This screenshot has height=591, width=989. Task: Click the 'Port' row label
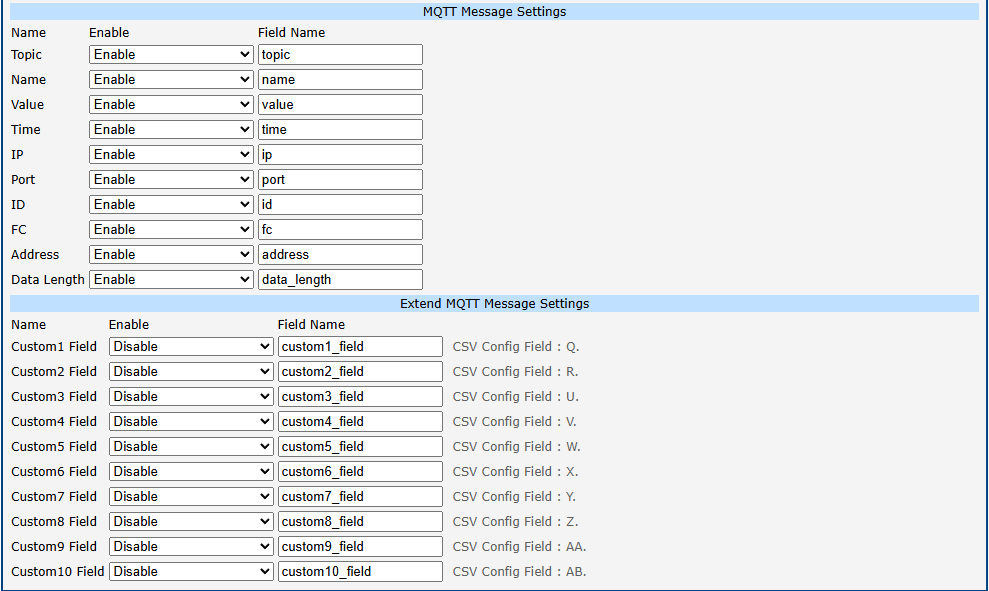(23, 180)
